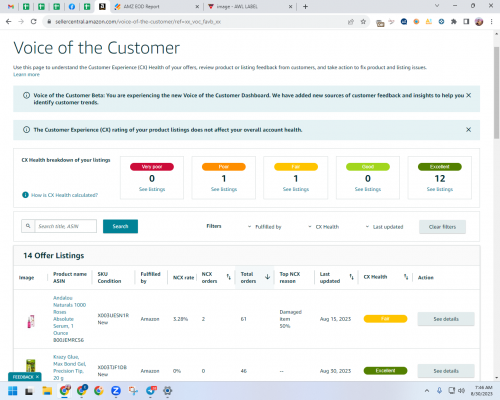Switch to the image - AWL LABEL tab
The height and width of the screenshot is (400, 500).
pos(237,6)
